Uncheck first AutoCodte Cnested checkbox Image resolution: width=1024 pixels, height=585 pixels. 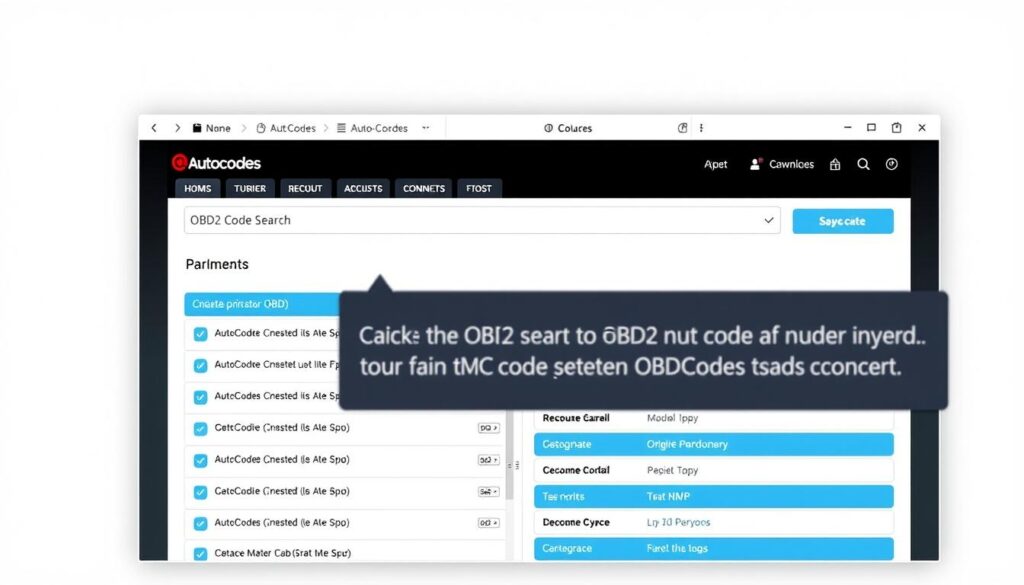point(200,334)
